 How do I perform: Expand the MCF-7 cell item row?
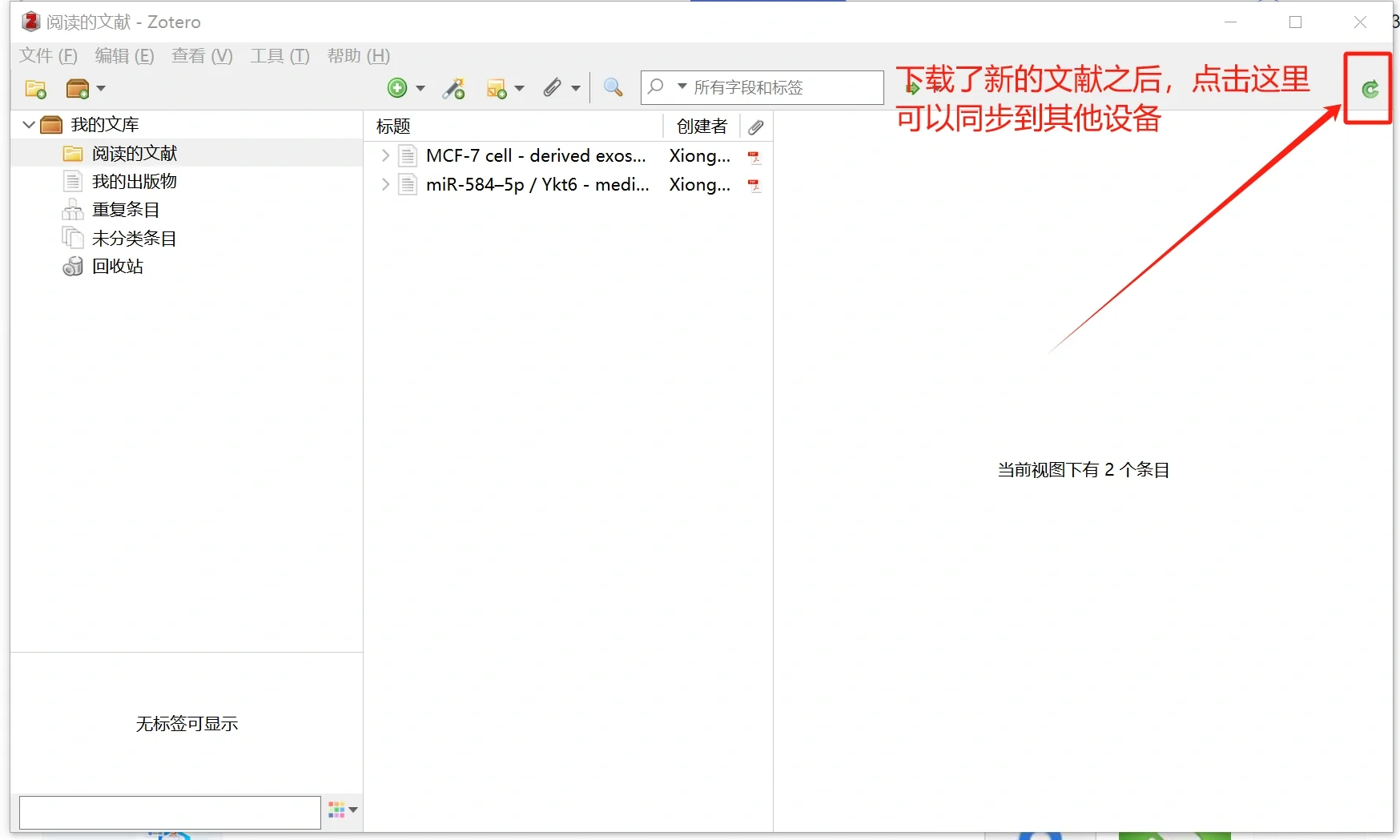(384, 155)
